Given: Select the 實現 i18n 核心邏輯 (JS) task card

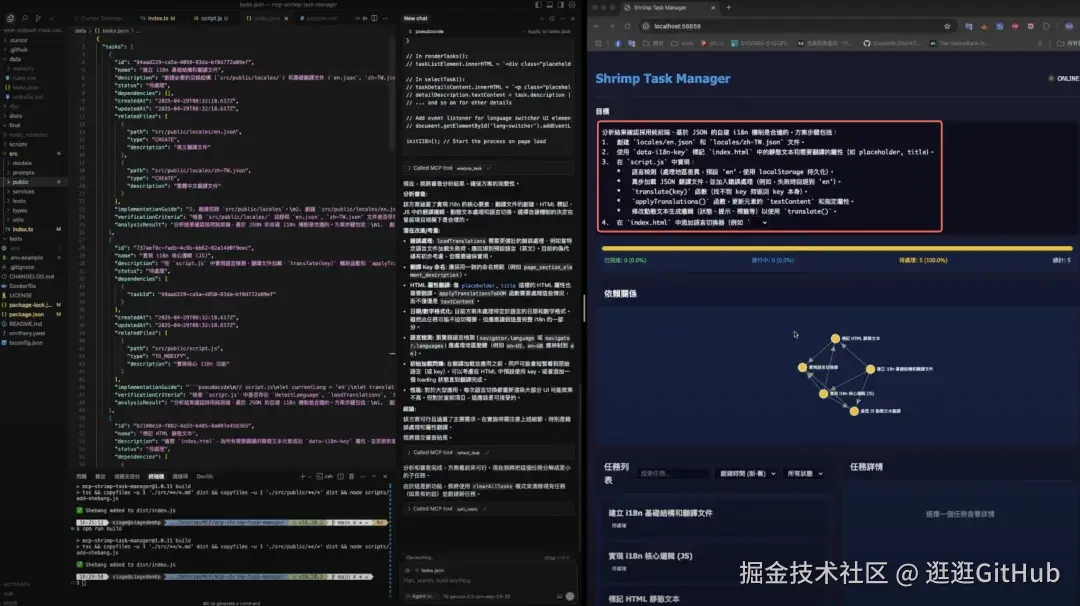Looking at the screenshot, I should click(714, 561).
